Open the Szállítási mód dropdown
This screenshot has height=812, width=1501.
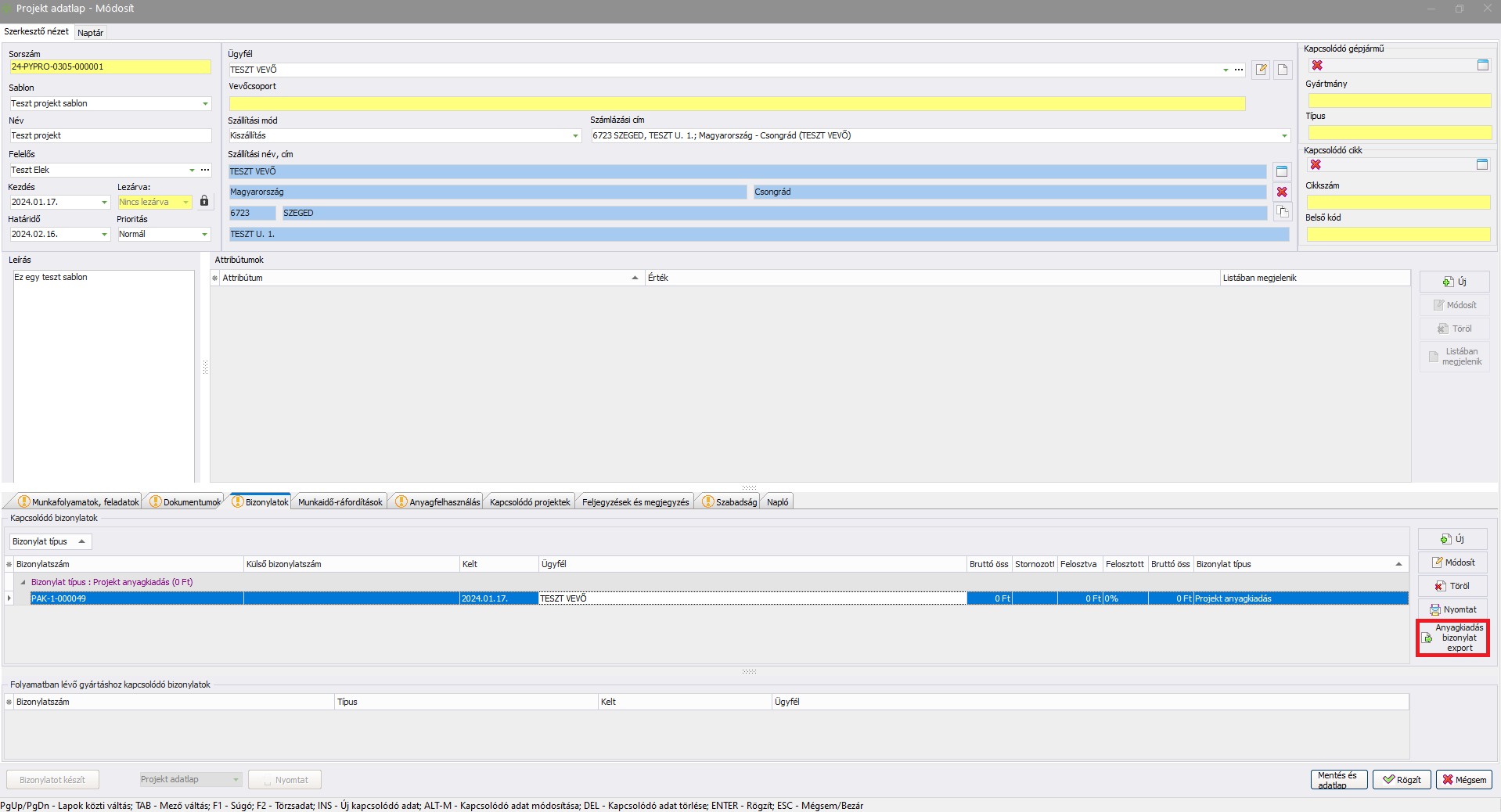(x=576, y=136)
